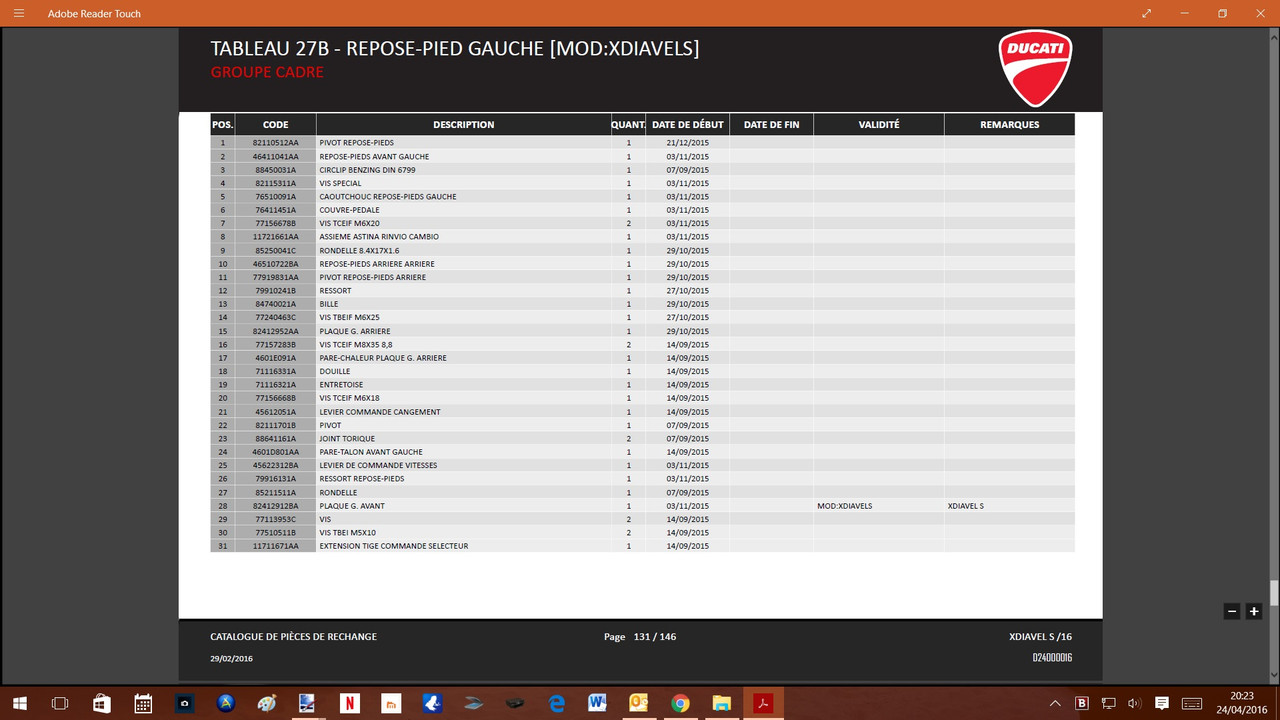The image size is (1280, 720).
Task: Open Task View in the taskbar
Action: [x=60, y=703]
